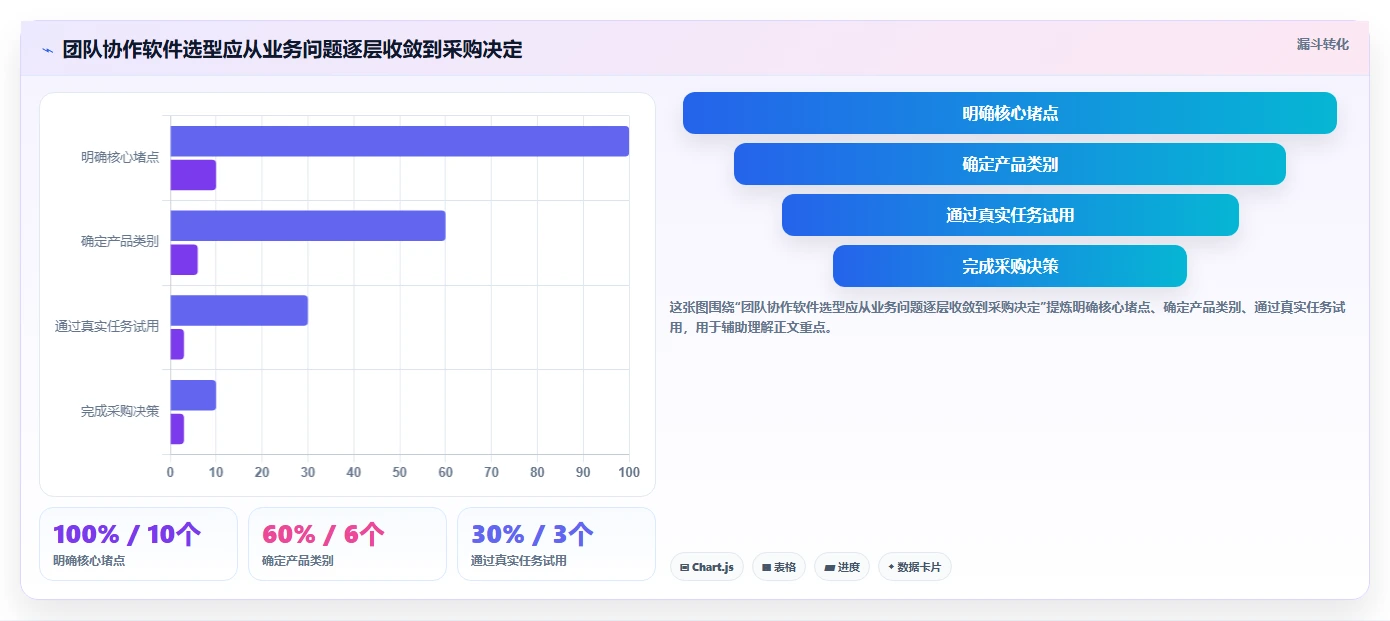Click the 漏斗转化 tag label
This screenshot has height=621, width=1390.
click(x=1322, y=44)
